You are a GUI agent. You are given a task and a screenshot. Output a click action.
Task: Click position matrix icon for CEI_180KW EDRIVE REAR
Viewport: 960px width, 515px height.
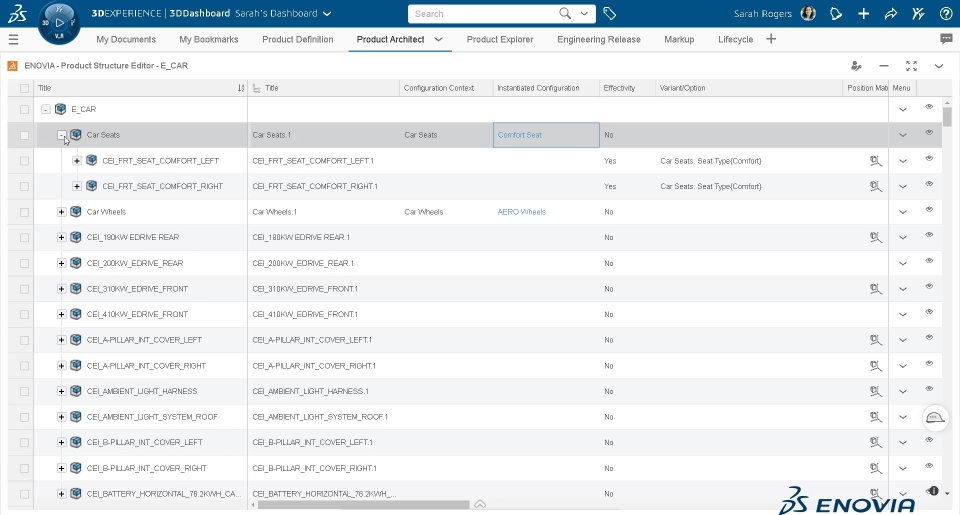click(876, 238)
